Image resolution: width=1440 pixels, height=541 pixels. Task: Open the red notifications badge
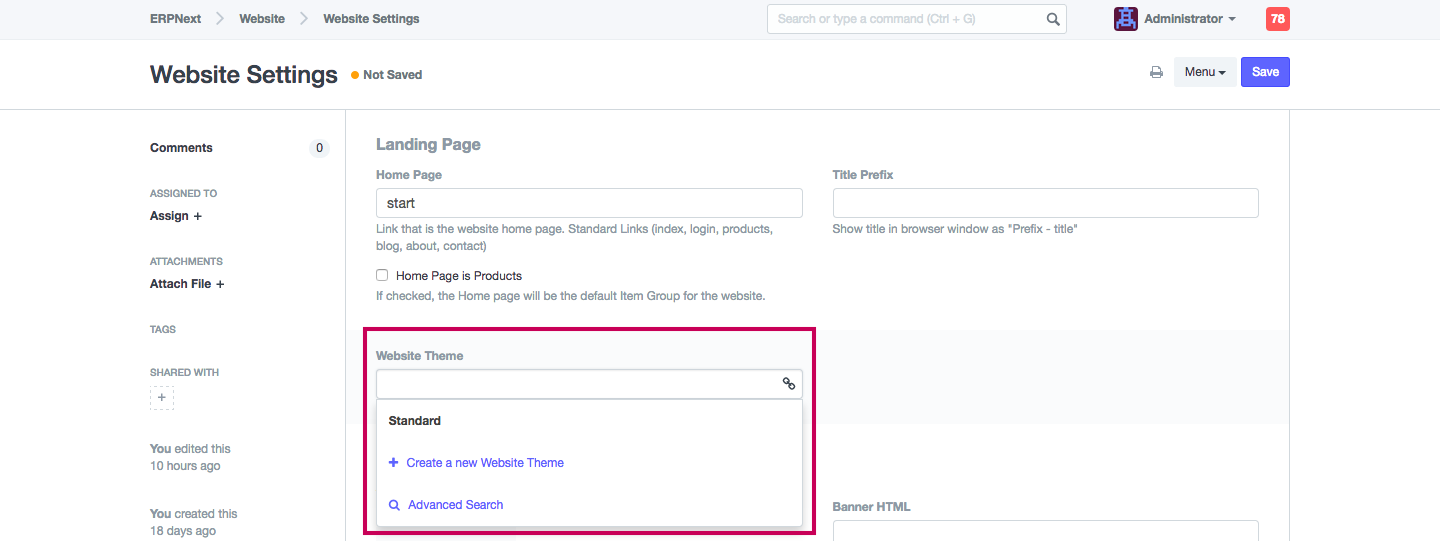click(1277, 19)
